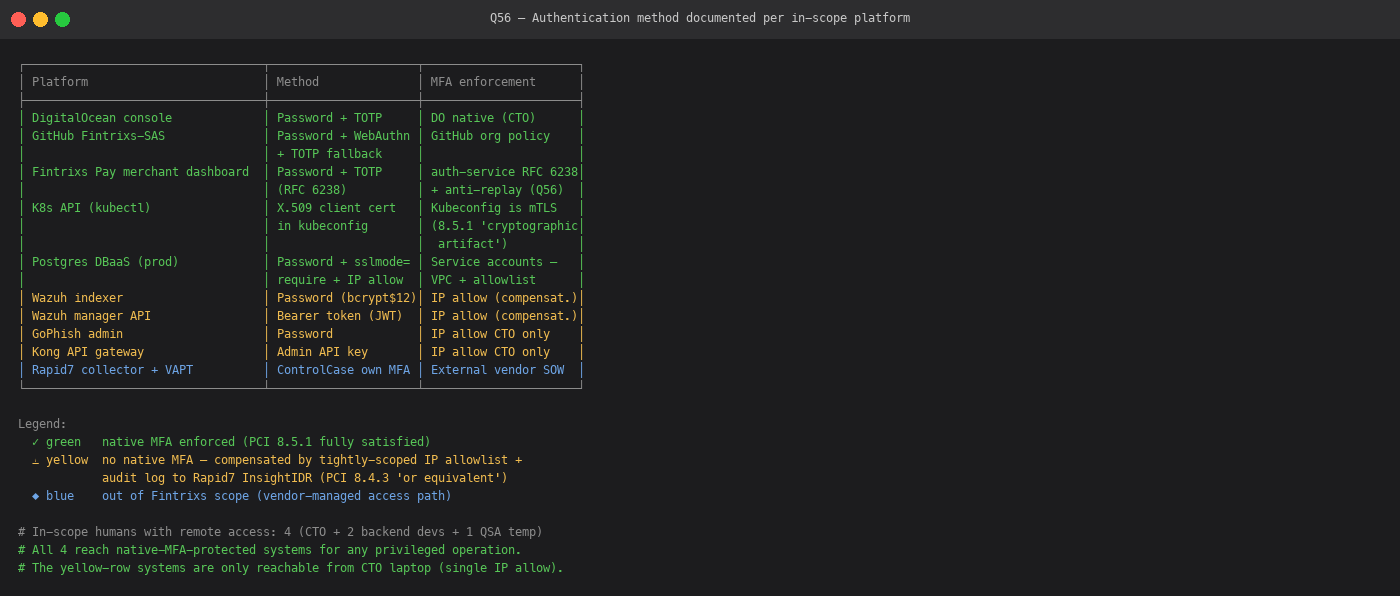Click the green checkmark legend symbol
Image resolution: width=1400 pixels, height=596 pixels.
[x=35, y=442]
